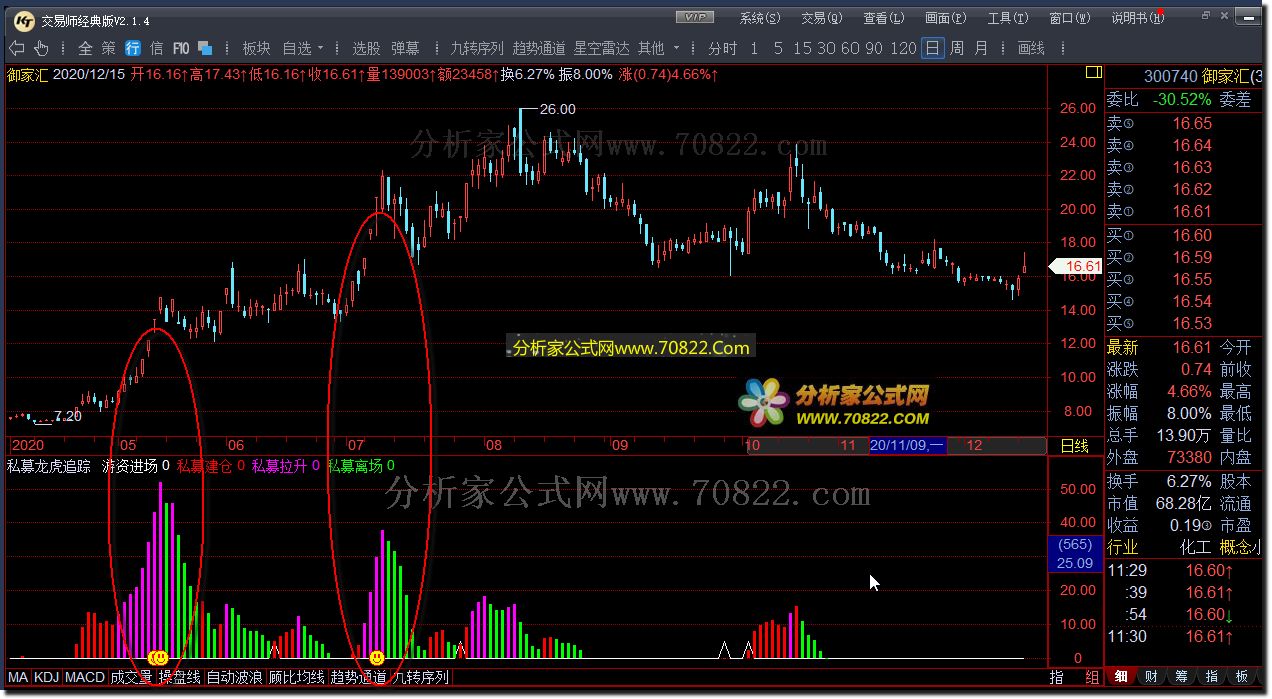1272x699 pixels.
Task: Select the 60-minute period
Action: tap(851, 48)
